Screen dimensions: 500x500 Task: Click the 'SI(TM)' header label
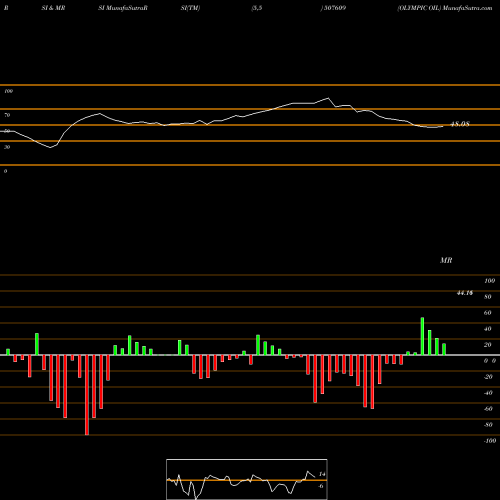point(190,8)
